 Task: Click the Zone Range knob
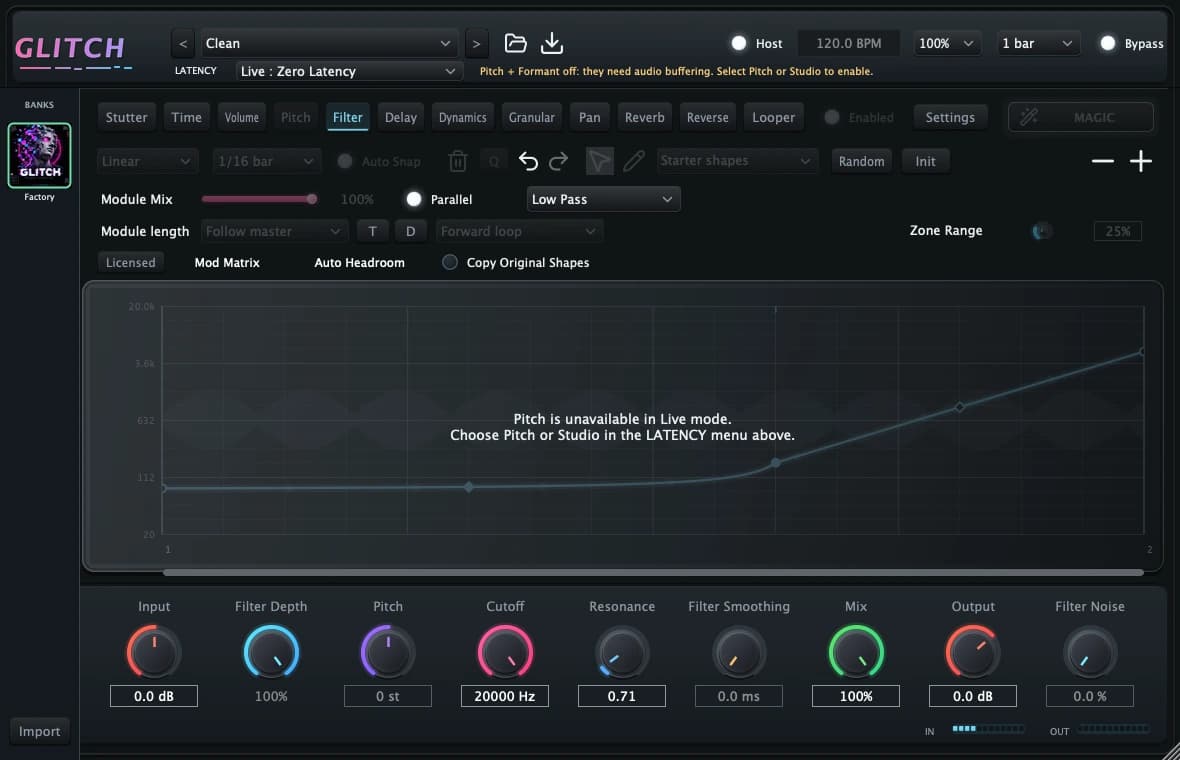(1042, 231)
